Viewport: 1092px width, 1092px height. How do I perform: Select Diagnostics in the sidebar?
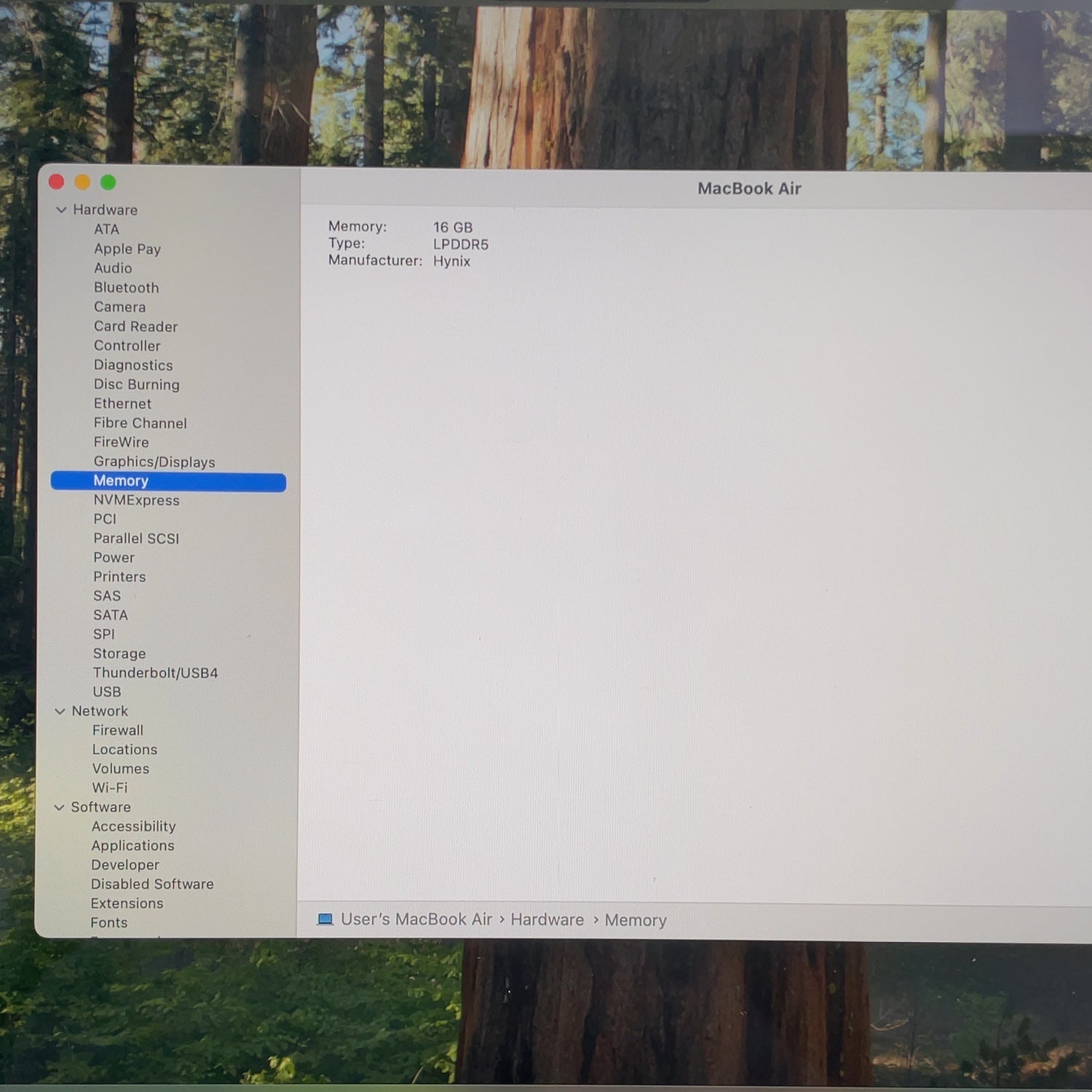click(x=133, y=365)
